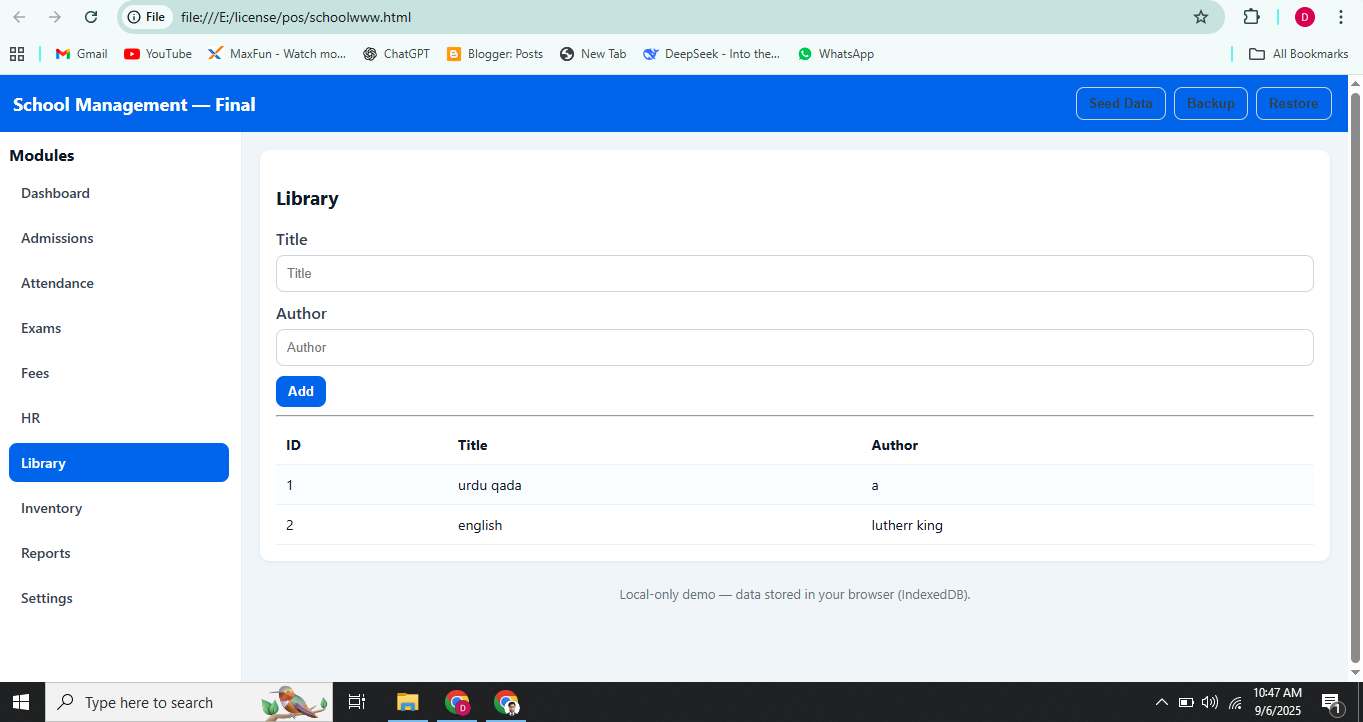Click the Seed Data button
This screenshot has width=1363, height=722.
pyautogui.click(x=1120, y=104)
